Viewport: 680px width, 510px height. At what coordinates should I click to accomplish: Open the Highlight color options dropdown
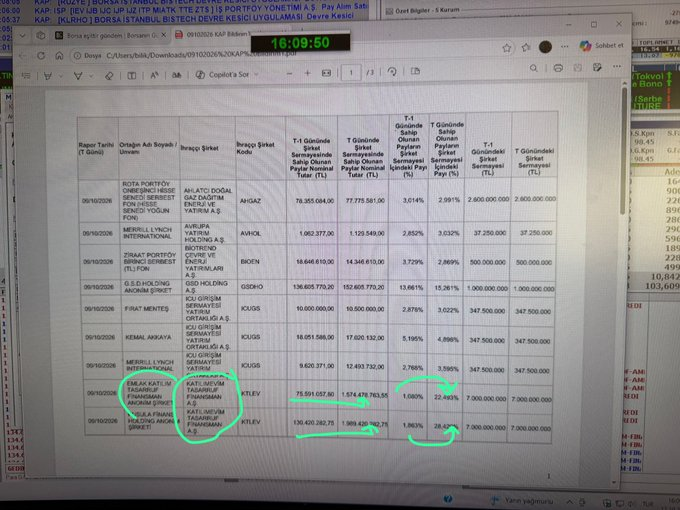91,76
